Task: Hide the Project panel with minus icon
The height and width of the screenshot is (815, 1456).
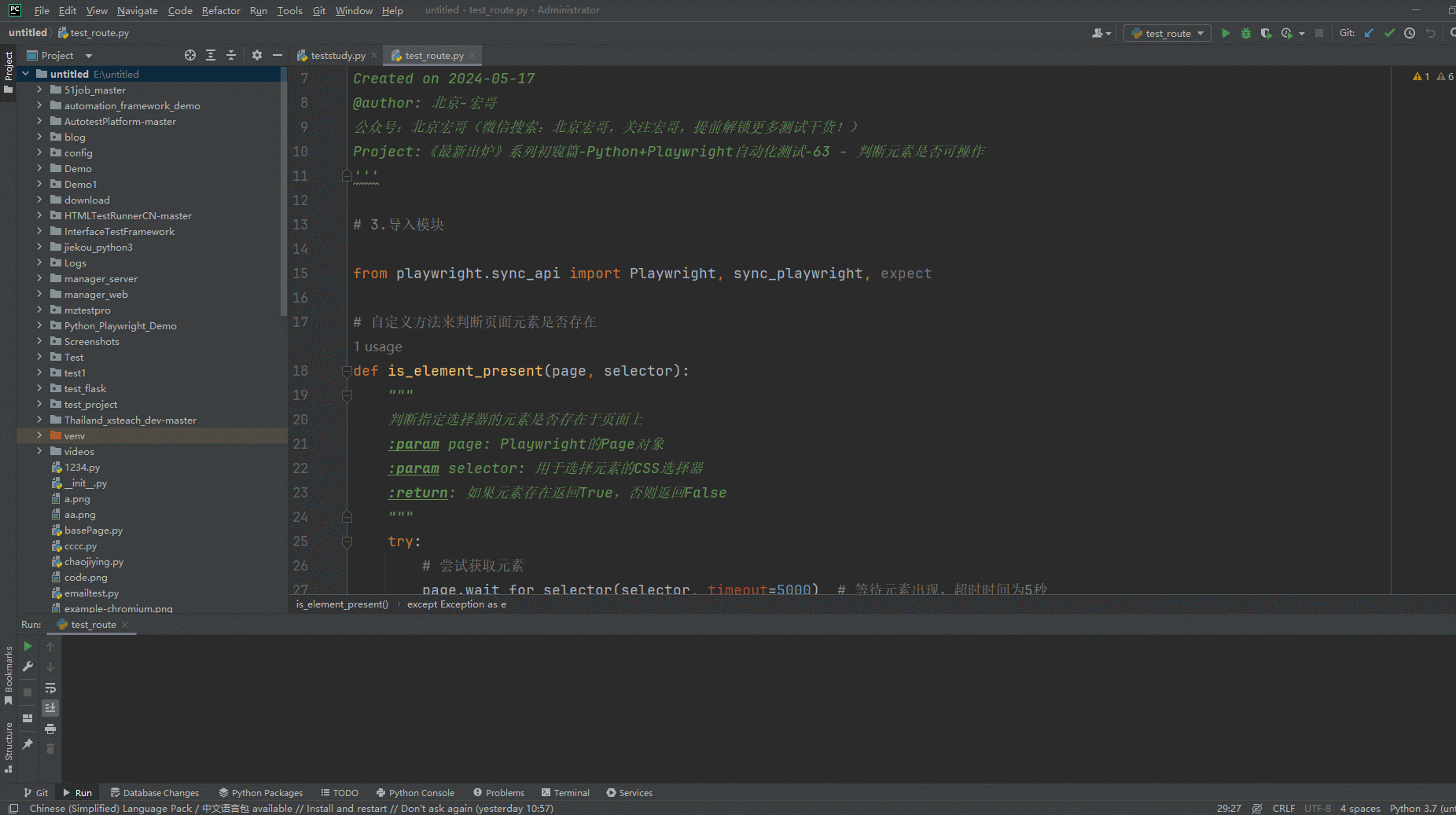Action: pyautogui.click(x=277, y=55)
